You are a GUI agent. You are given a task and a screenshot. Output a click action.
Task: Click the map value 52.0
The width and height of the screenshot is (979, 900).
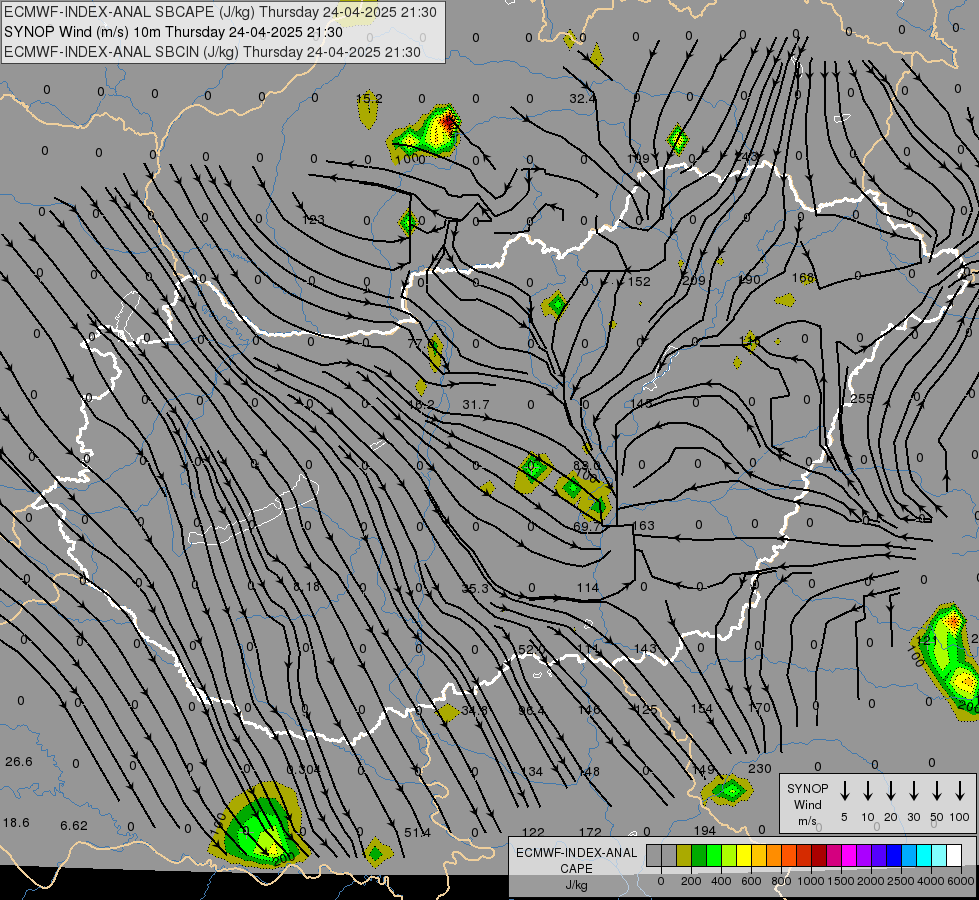(531, 650)
